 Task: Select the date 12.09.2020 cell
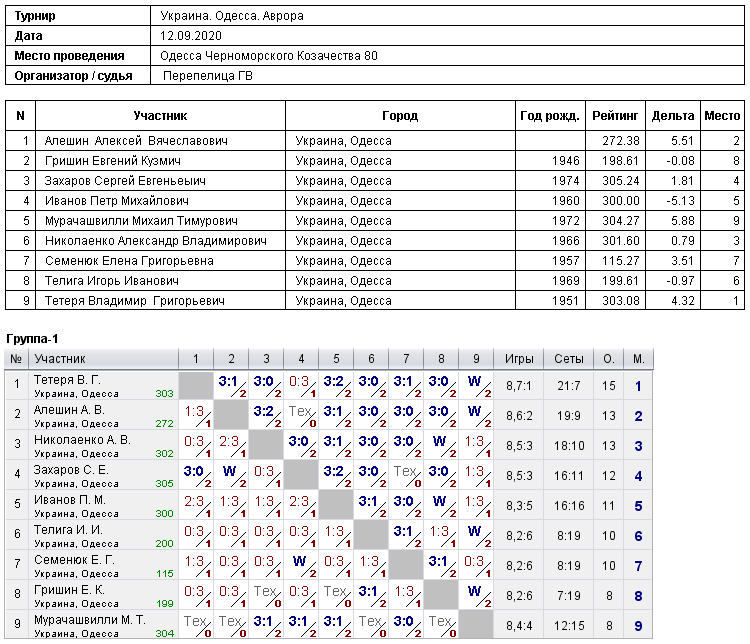click(x=447, y=36)
